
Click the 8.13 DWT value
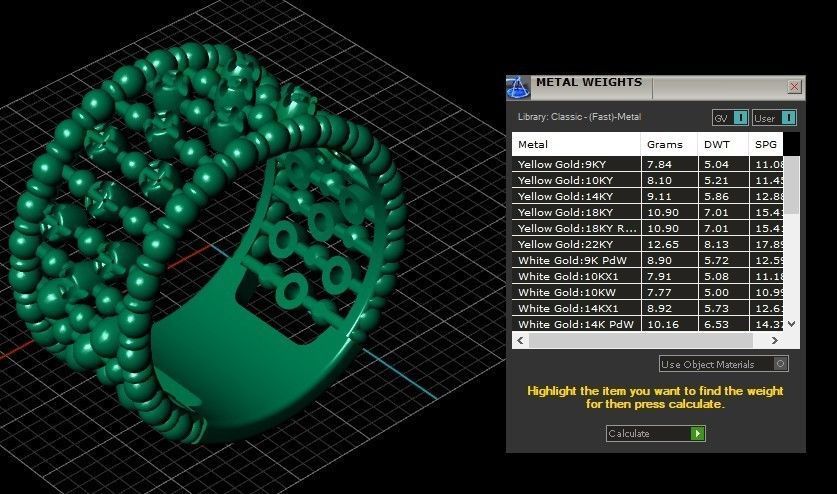[716, 244]
